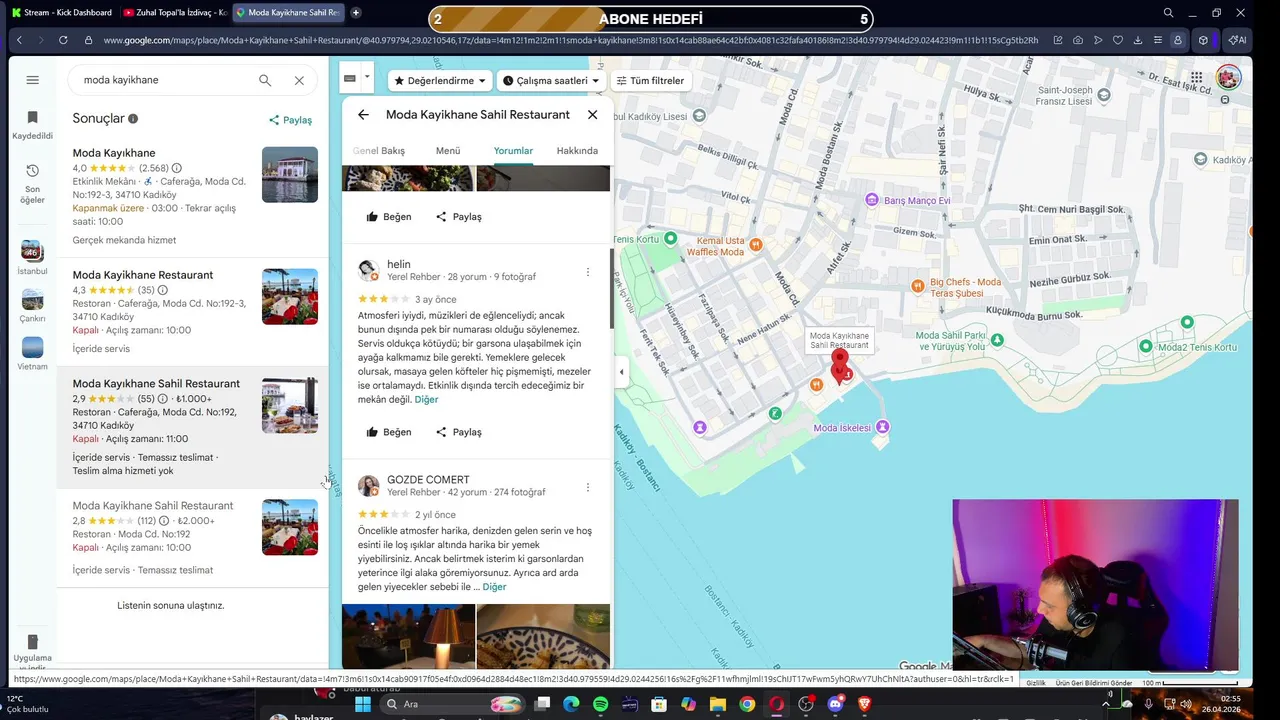The image size is (1280, 720).
Task: Expand helin's review with Diğer
Action: click(426, 399)
